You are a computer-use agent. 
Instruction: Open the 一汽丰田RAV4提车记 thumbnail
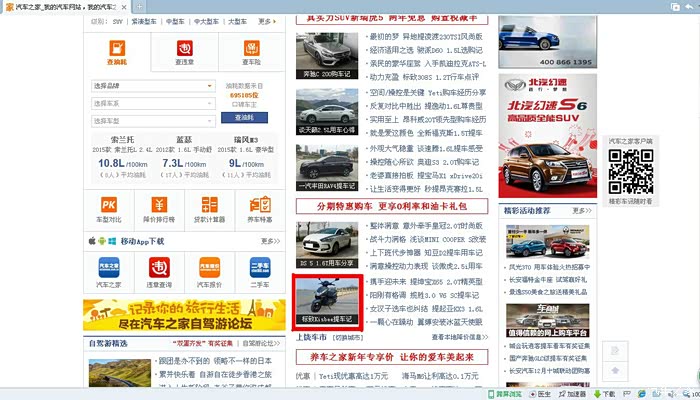tap(327, 167)
